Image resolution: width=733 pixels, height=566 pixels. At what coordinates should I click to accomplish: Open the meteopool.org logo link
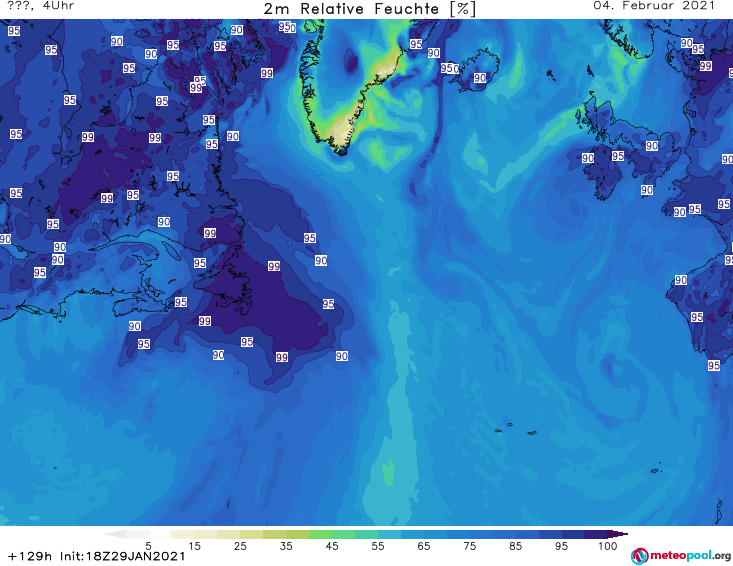(681, 556)
